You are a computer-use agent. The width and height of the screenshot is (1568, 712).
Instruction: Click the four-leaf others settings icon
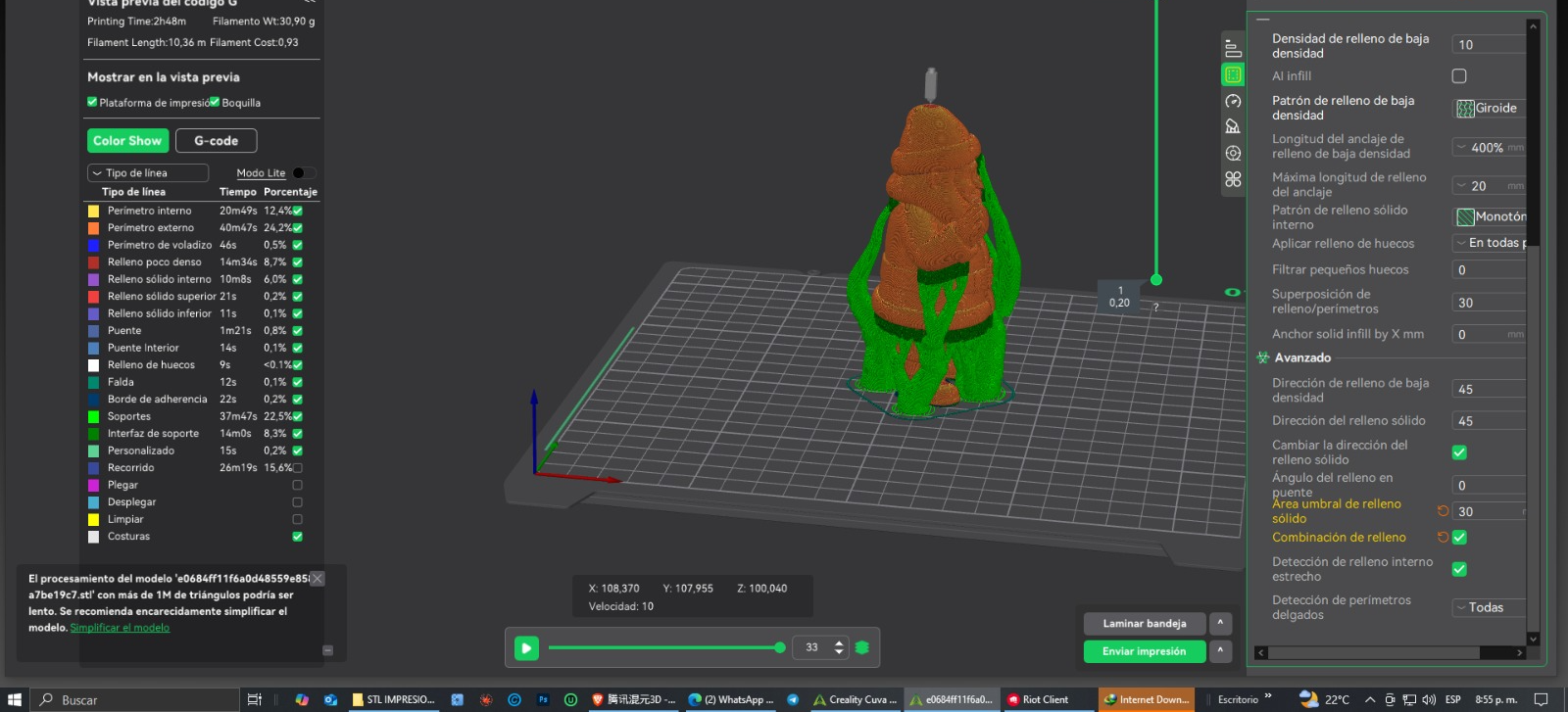[1233, 179]
